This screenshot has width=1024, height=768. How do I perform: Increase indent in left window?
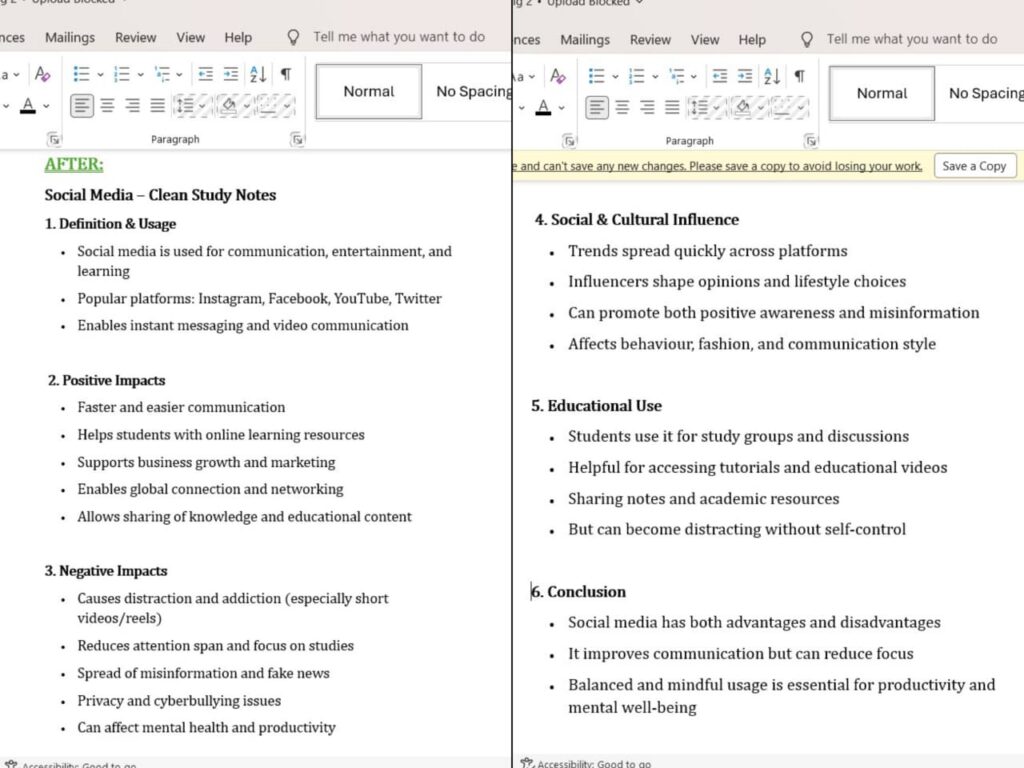[x=231, y=74]
